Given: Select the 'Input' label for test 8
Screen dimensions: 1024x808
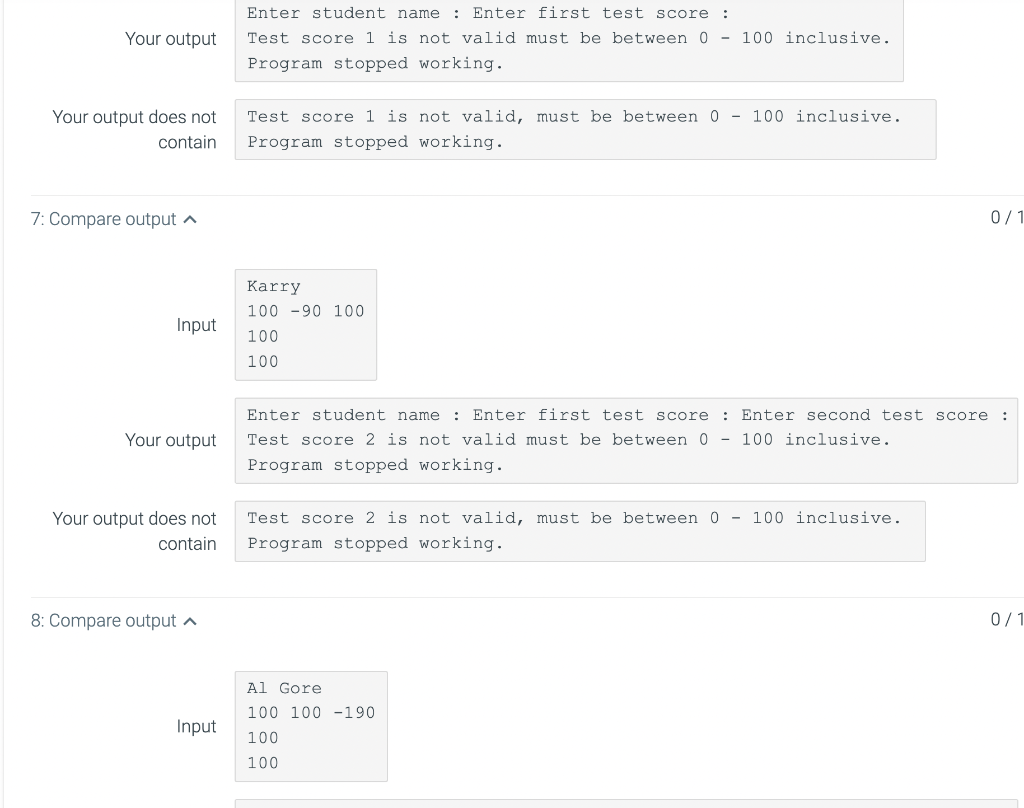Looking at the screenshot, I should [196, 727].
